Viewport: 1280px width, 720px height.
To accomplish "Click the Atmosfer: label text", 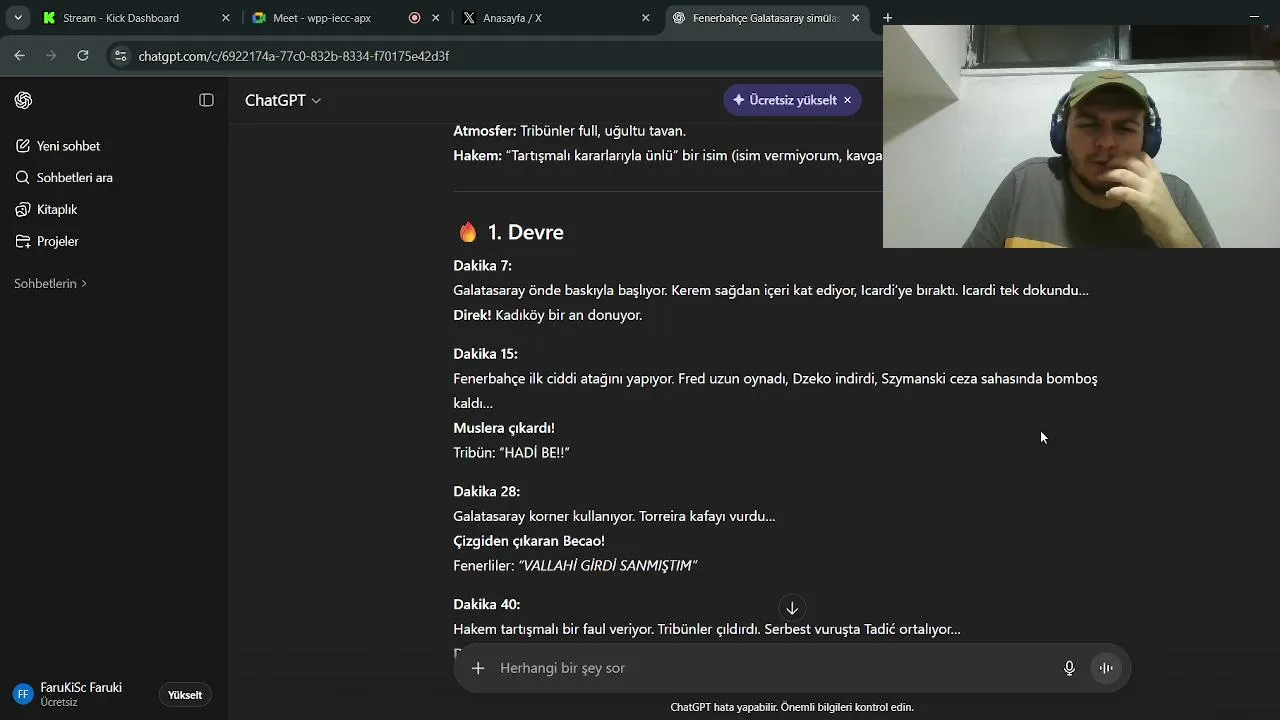I will pos(485,131).
